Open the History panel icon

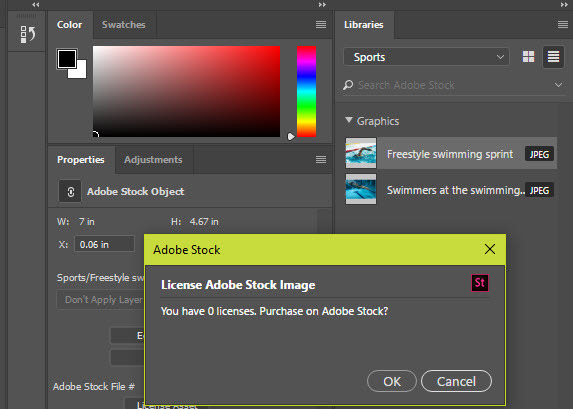28,34
